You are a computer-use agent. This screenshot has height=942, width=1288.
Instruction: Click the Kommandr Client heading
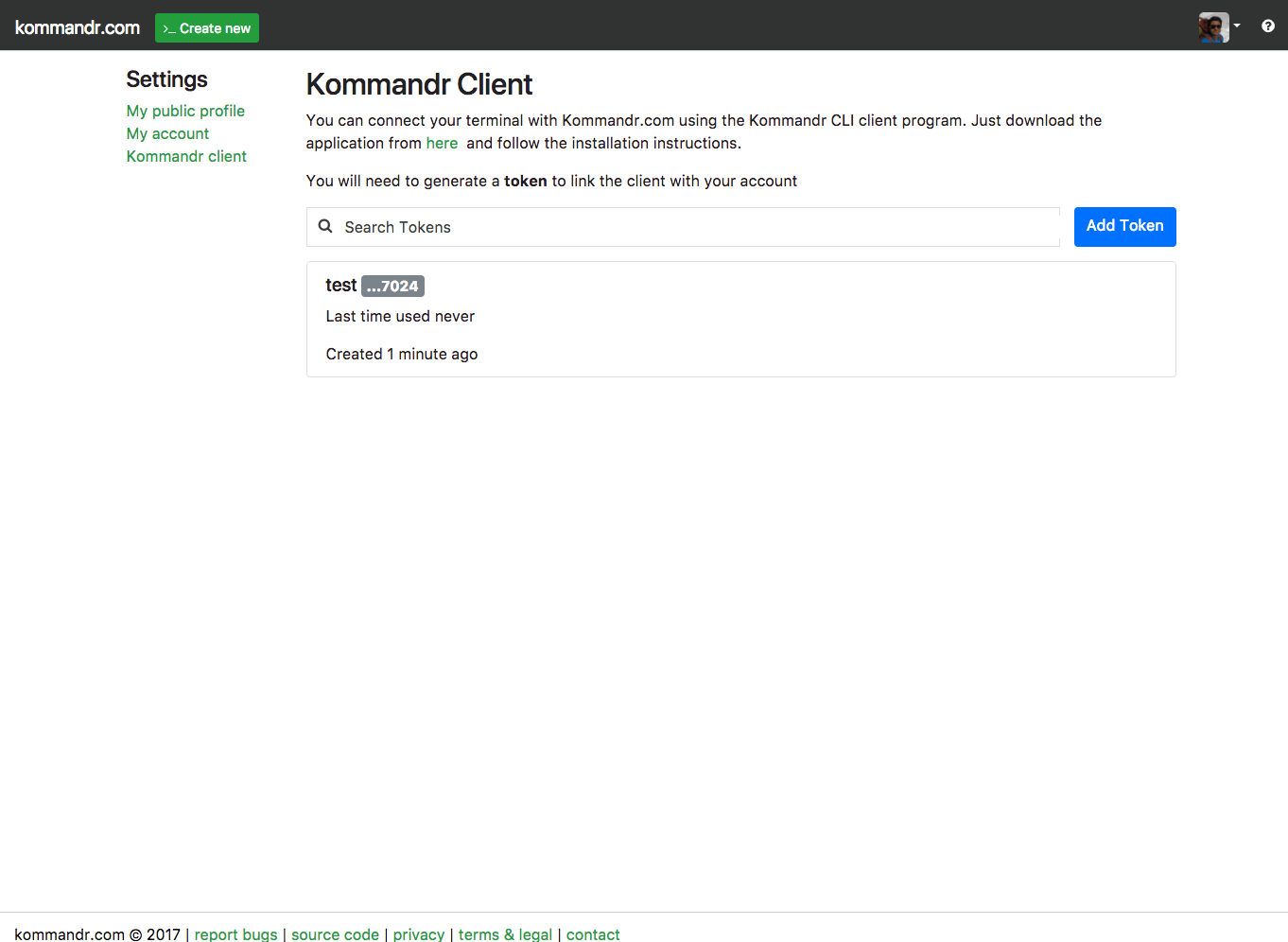(x=419, y=84)
